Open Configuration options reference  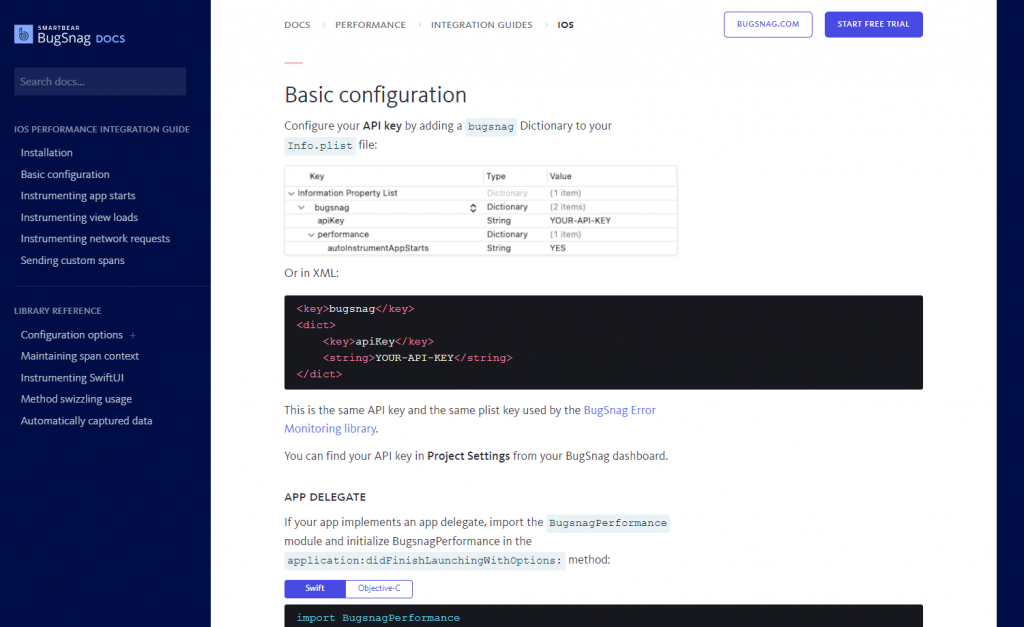(71, 335)
